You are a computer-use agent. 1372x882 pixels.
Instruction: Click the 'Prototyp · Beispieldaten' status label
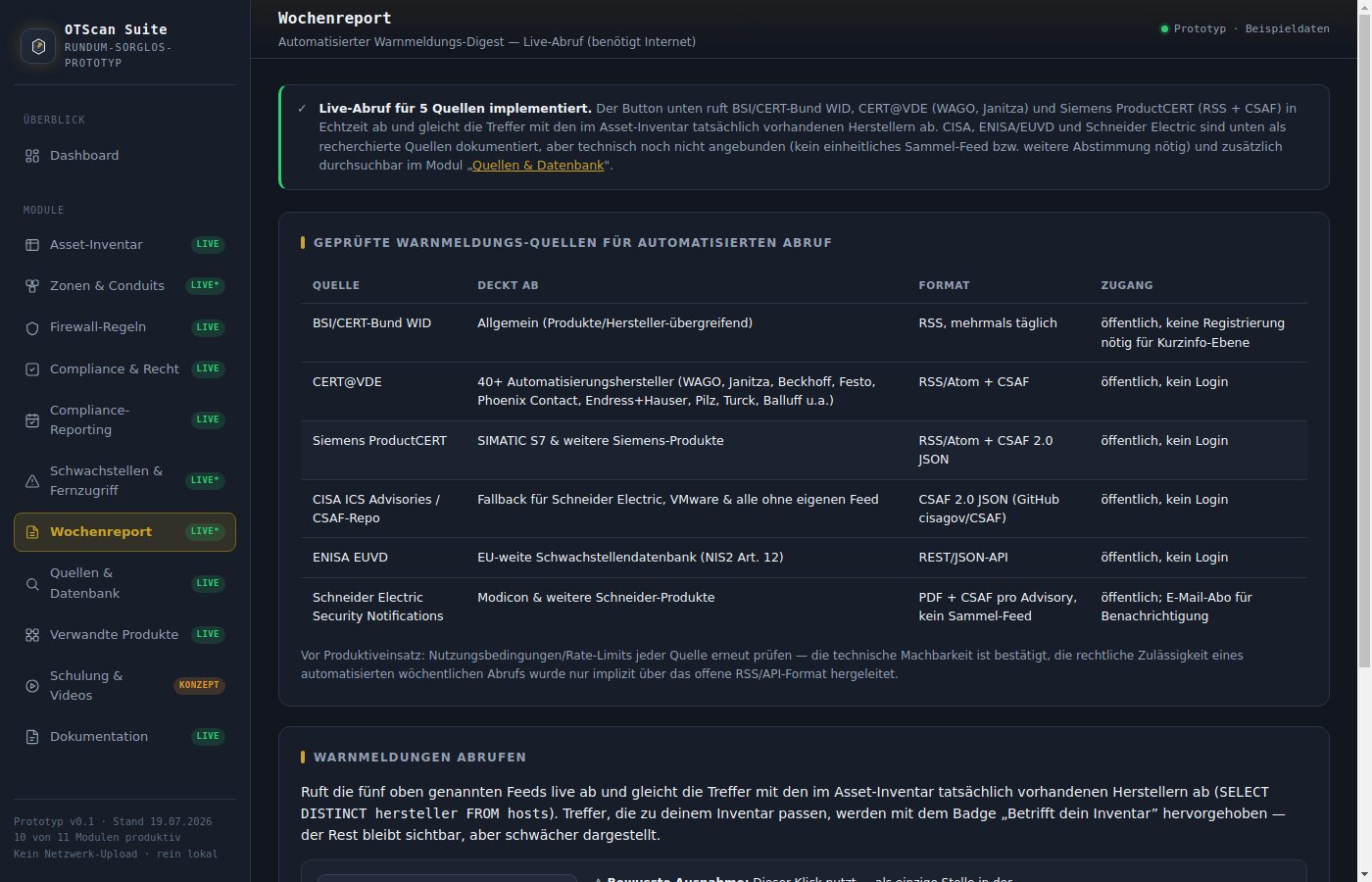(1251, 29)
